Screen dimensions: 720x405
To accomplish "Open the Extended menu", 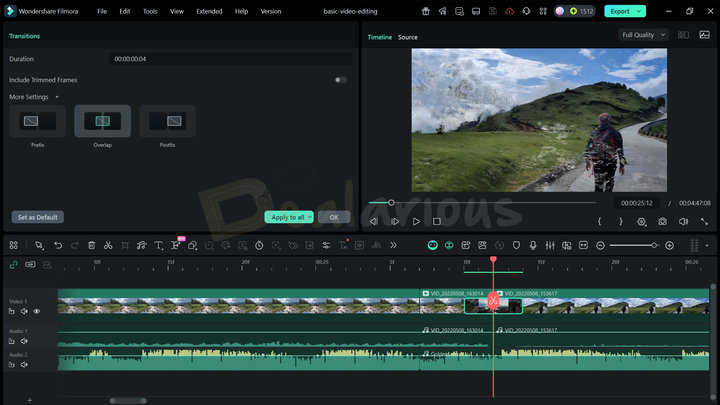I will point(209,11).
